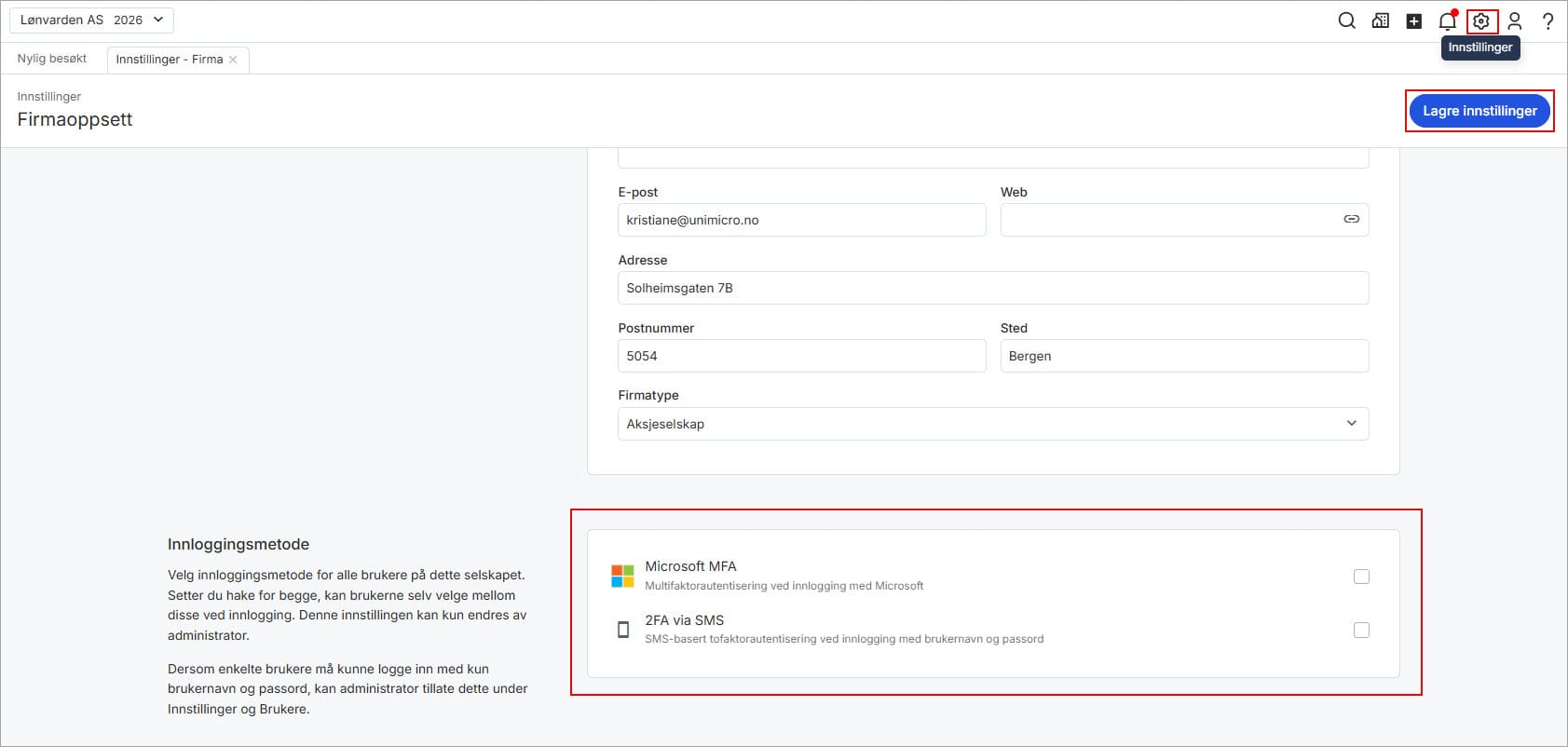Enable the Microsoft MFA checkbox
Screen dimensions: 1568x747
pos(1361,577)
